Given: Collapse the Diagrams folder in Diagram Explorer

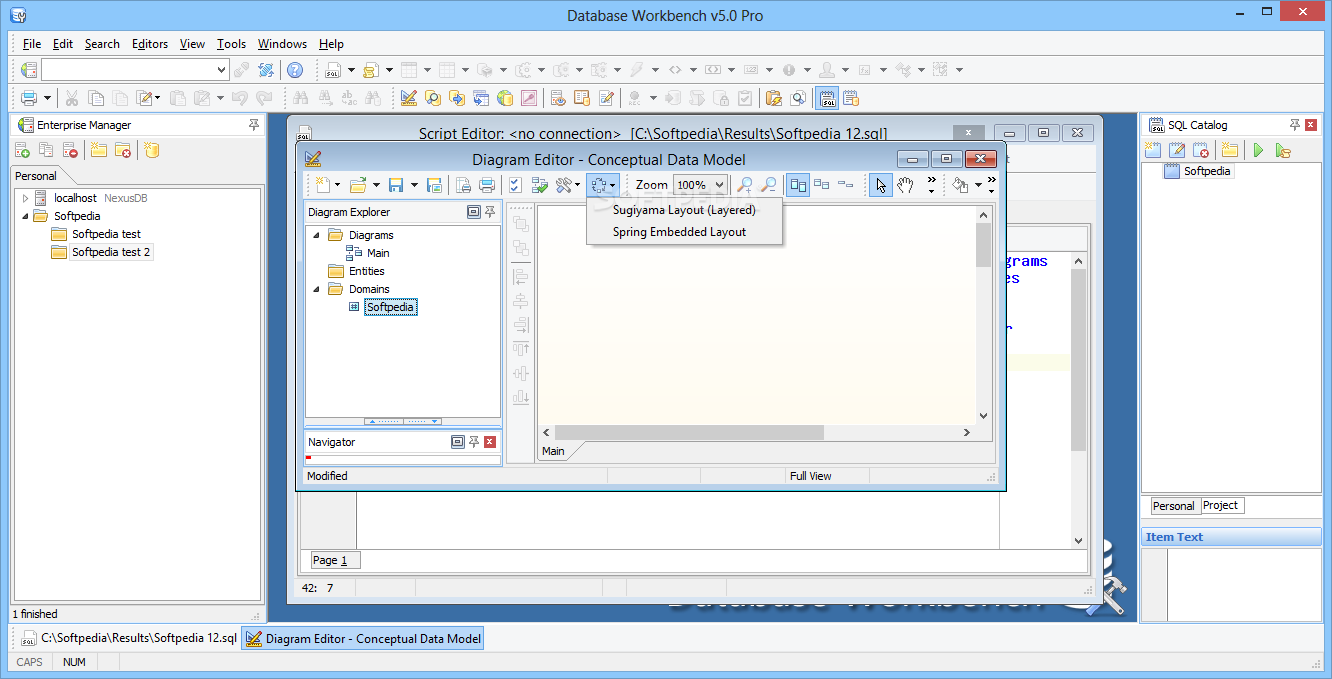Looking at the screenshot, I should point(317,235).
